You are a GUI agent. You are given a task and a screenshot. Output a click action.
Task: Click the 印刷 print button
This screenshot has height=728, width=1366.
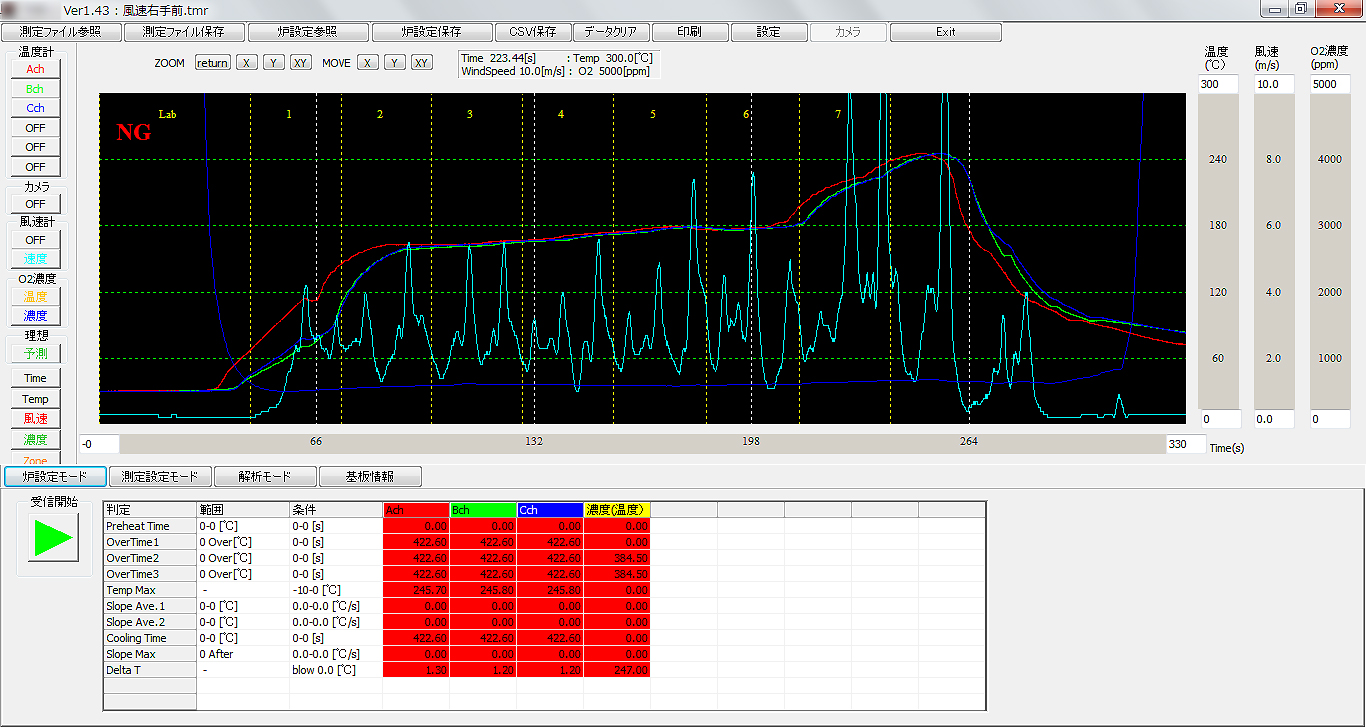point(689,32)
